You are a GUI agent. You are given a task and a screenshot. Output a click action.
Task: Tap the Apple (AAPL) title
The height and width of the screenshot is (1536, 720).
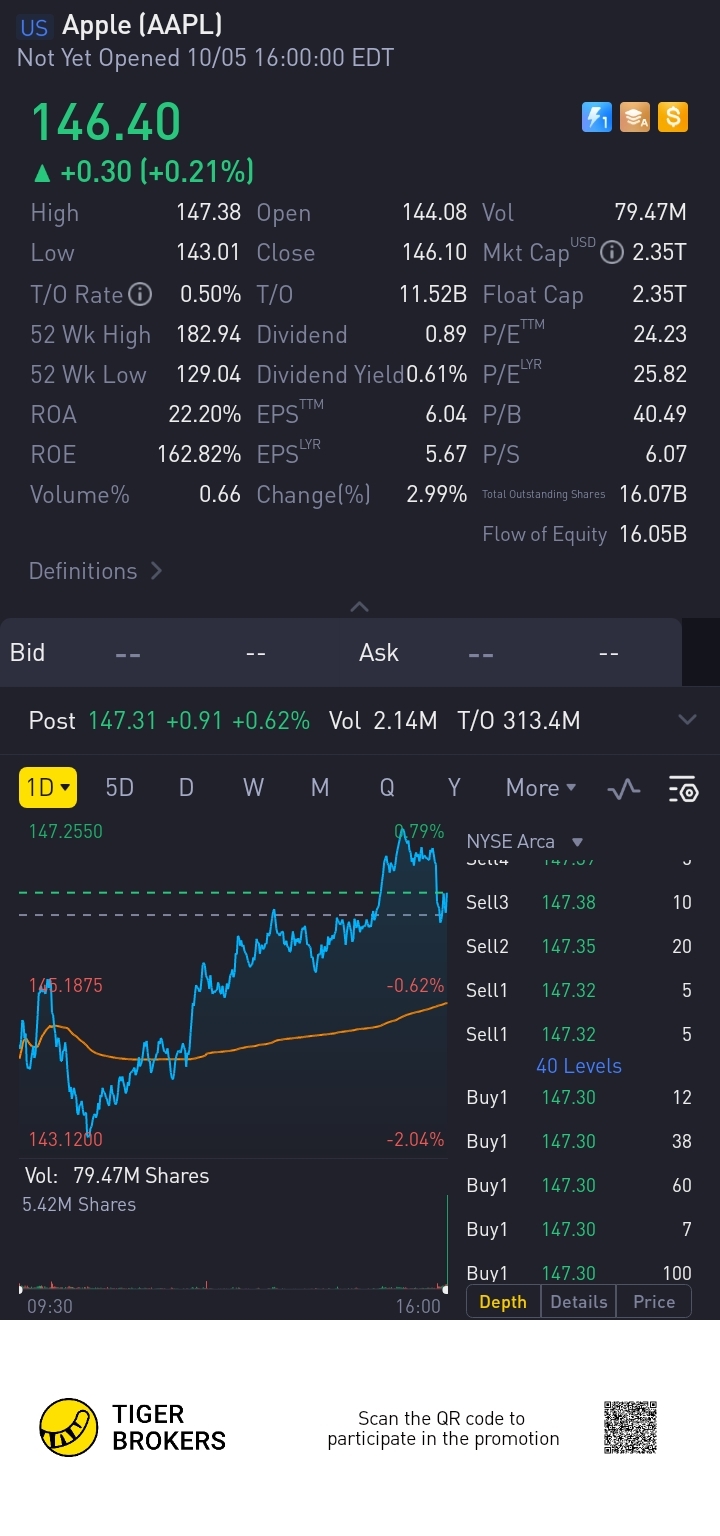coord(142,25)
